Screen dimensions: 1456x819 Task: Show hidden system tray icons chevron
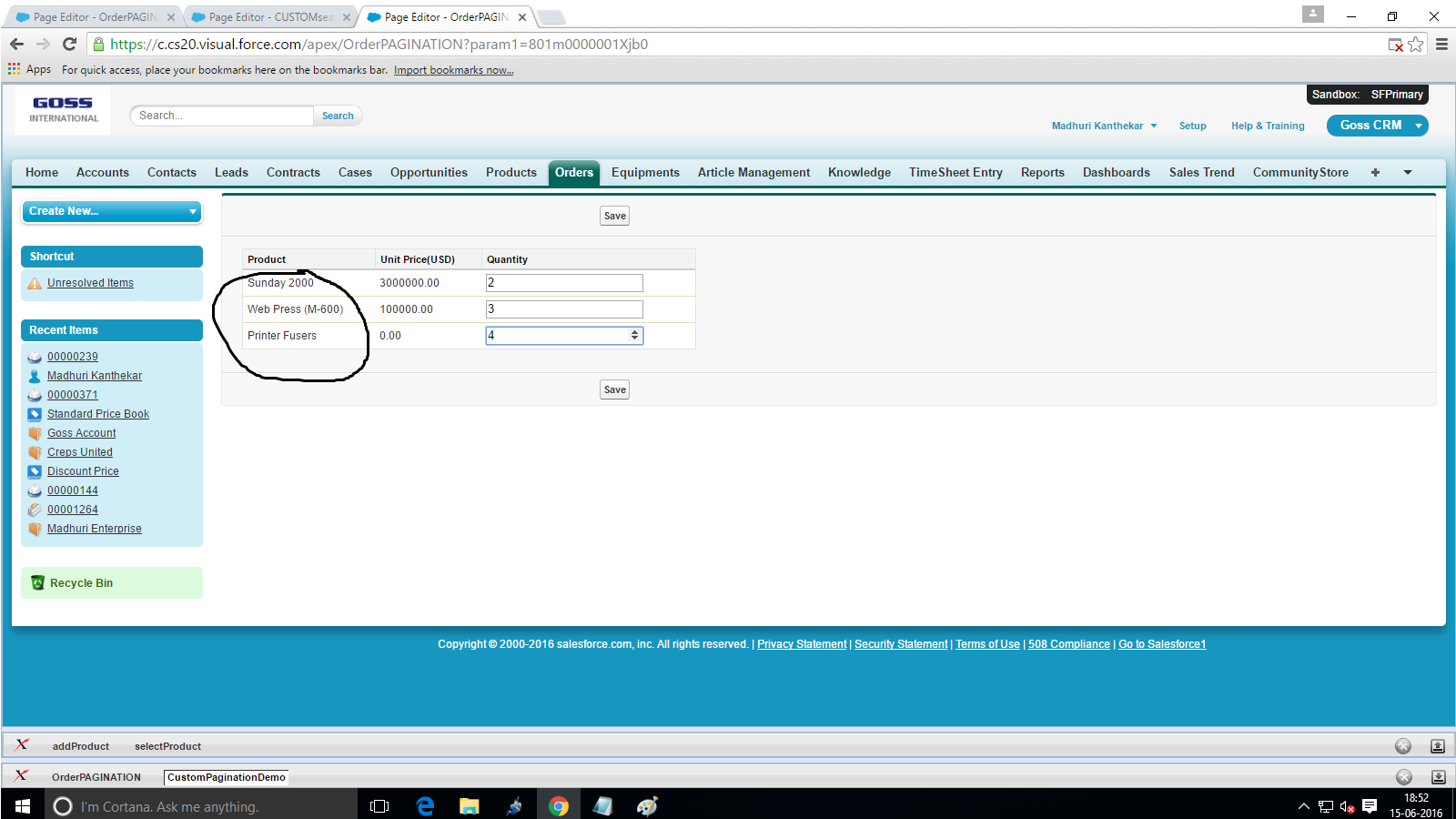[x=1303, y=806]
